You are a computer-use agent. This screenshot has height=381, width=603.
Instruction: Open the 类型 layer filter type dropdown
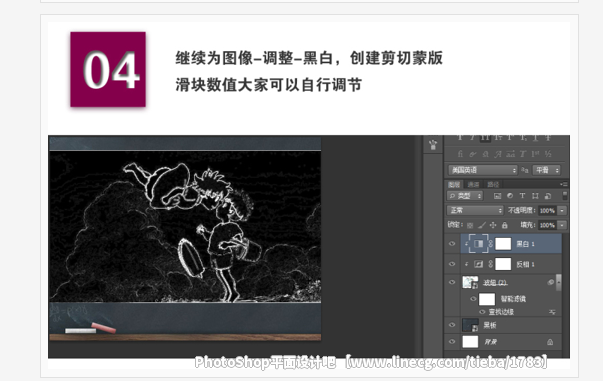pyautogui.click(x=465, y=196)
